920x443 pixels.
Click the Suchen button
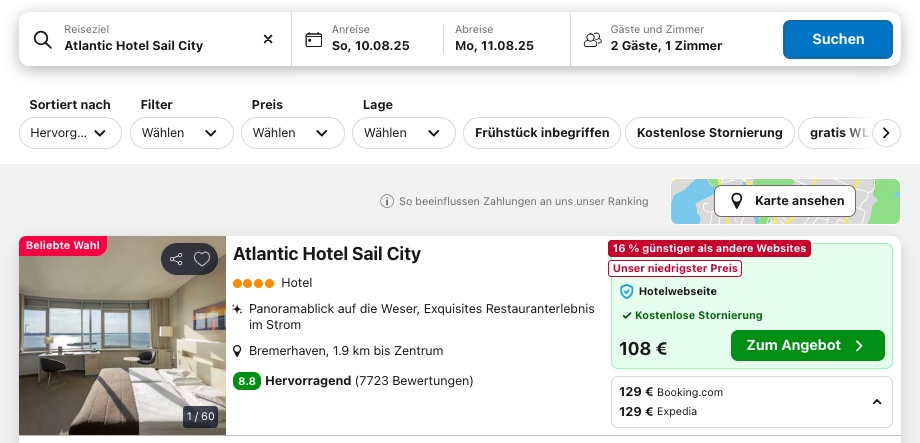tap(837, 39)
